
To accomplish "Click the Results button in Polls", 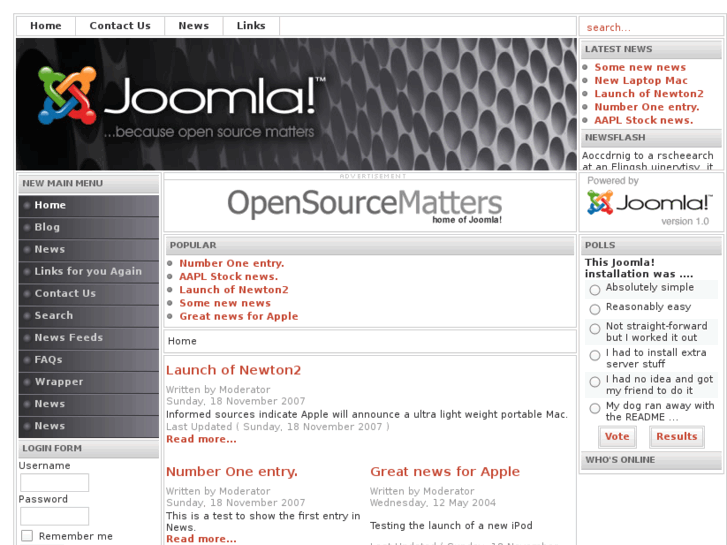I will pos(676,437).
